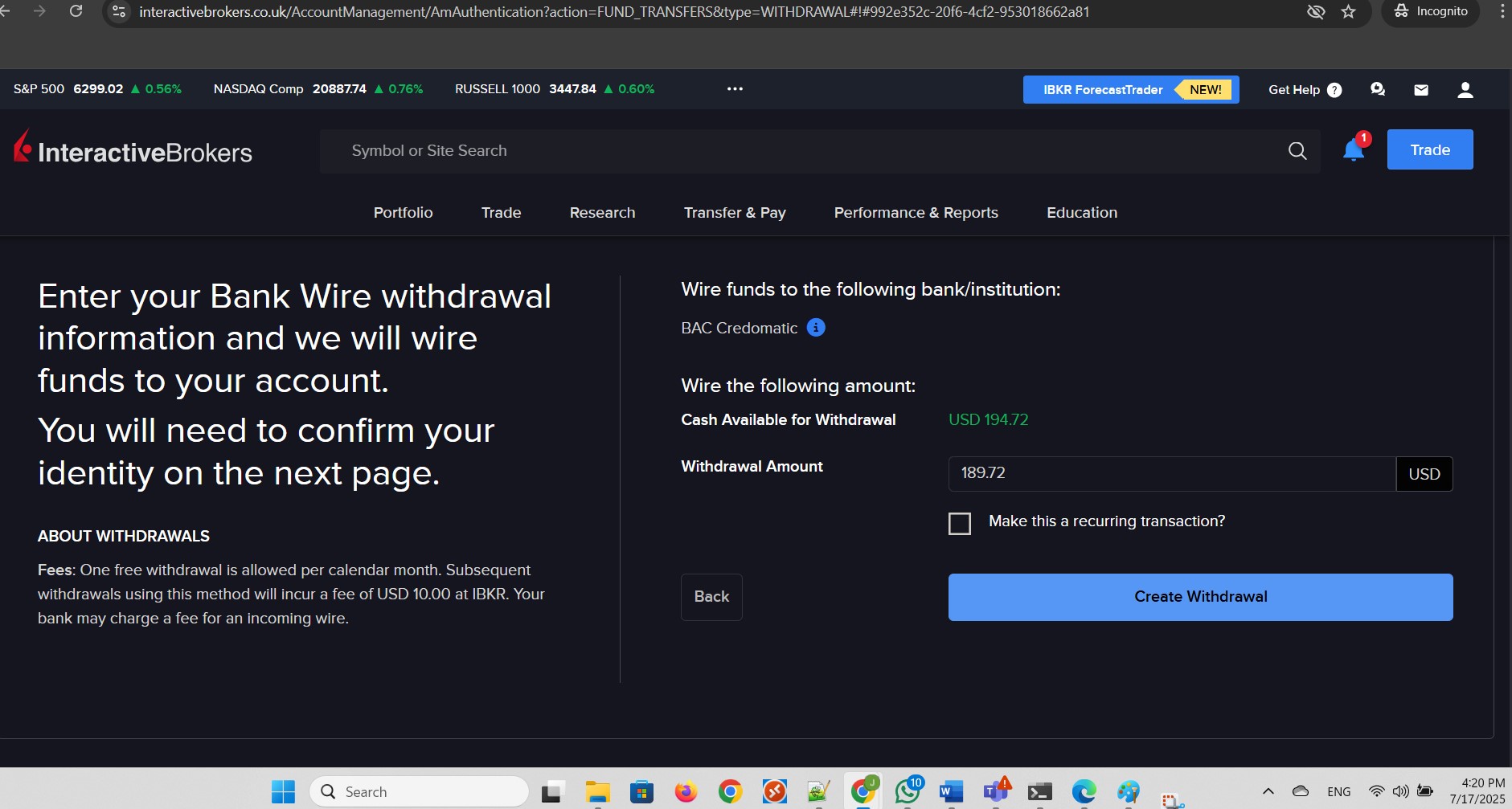1512x809 pixels.
Task: Click the OneDrive cloud tray icon
Action: click(1301, 791)
